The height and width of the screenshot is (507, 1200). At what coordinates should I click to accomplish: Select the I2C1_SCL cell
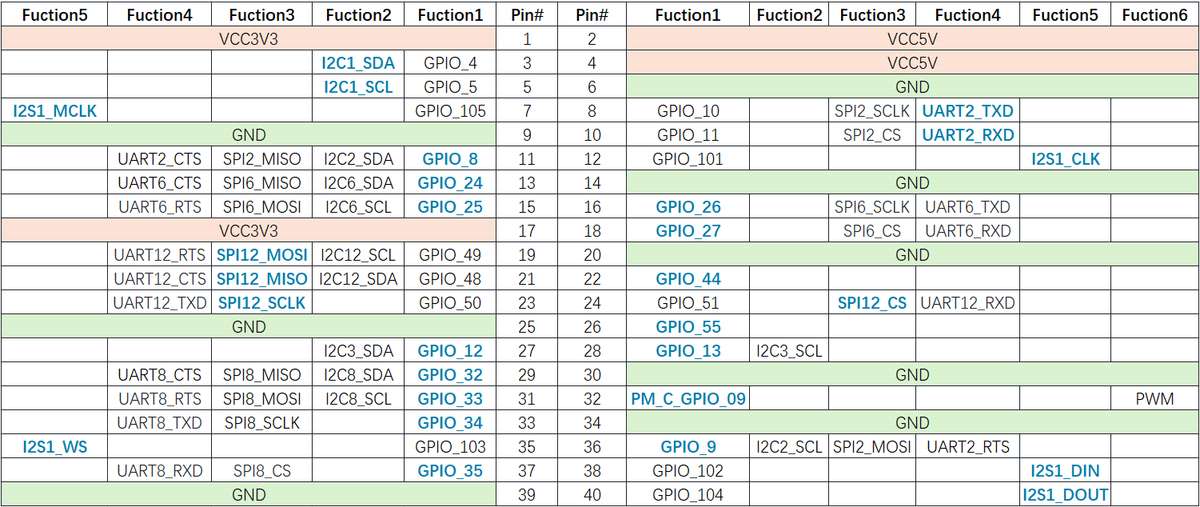(x=359, y=87)
